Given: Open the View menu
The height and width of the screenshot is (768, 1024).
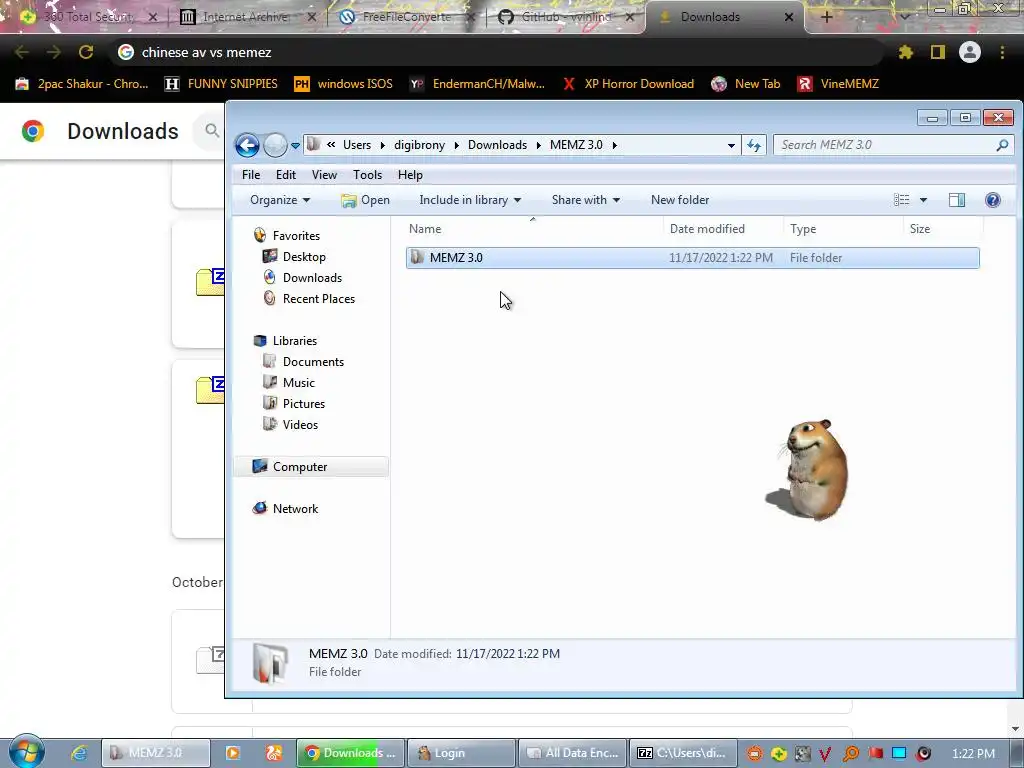Looking at the screenshot, I should pyautogui.click(x=324, y=175).
